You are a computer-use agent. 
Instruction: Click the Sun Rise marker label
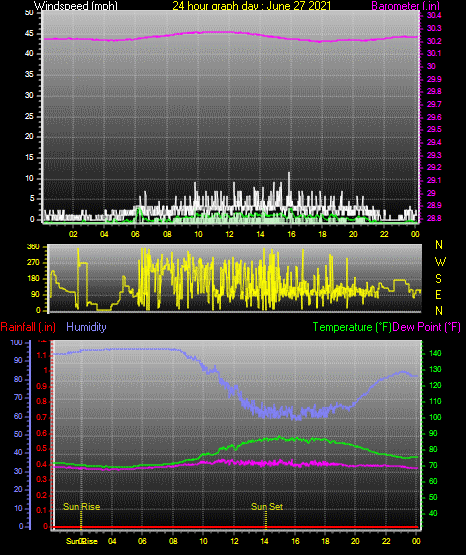[x=81, y=507]
